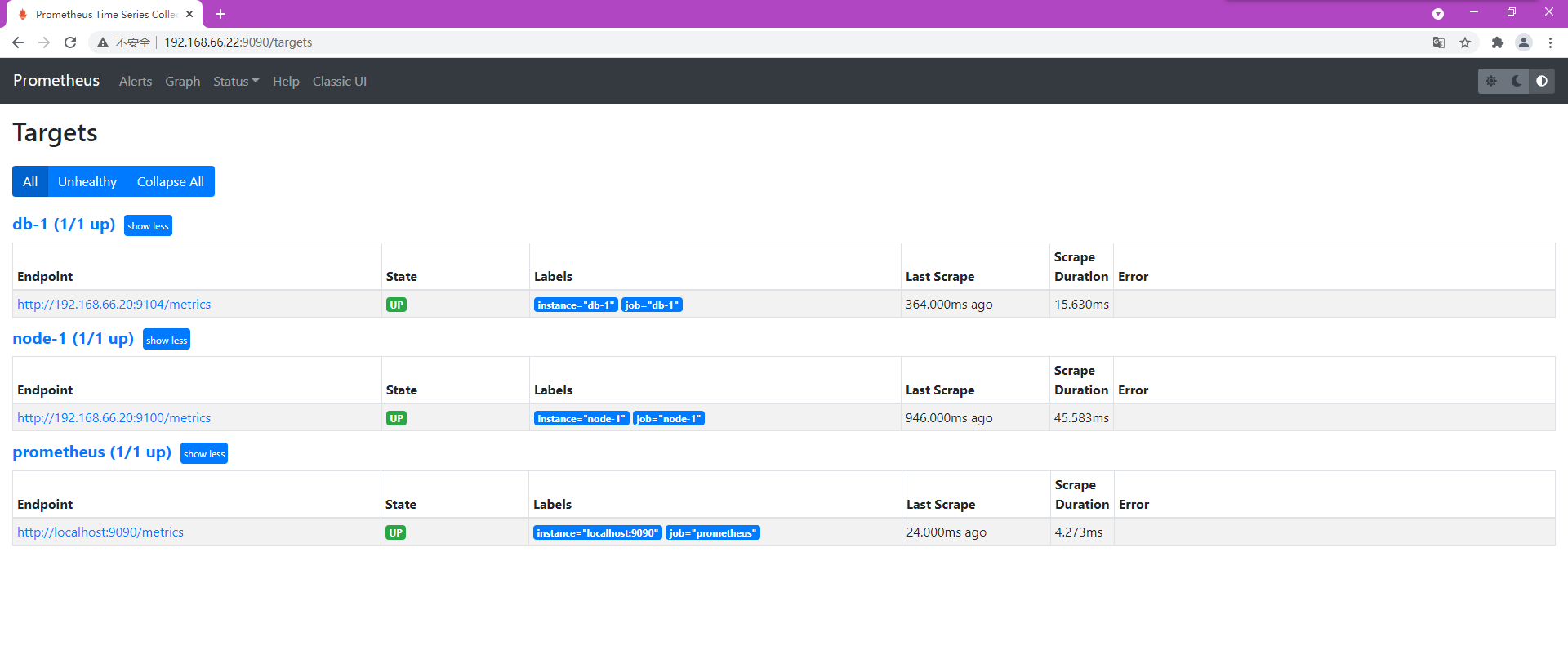Open the Help page

(x=286, y=82)
